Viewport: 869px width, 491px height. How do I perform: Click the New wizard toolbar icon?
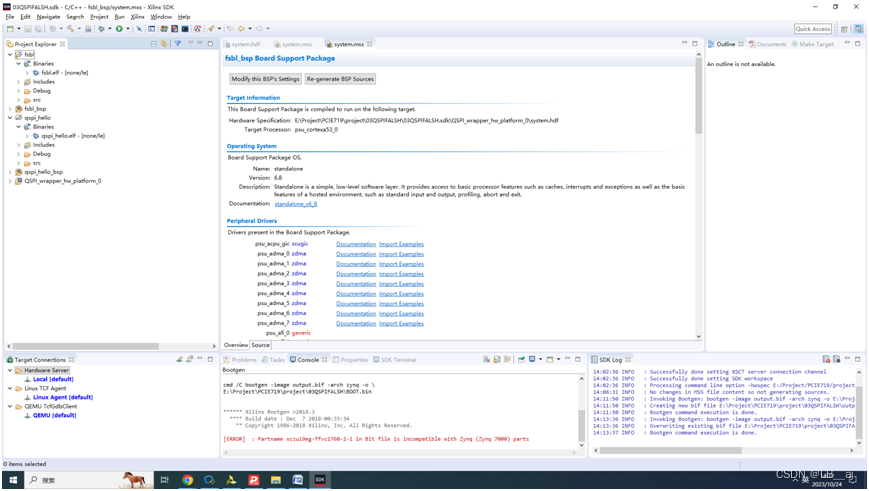(10, 29)
